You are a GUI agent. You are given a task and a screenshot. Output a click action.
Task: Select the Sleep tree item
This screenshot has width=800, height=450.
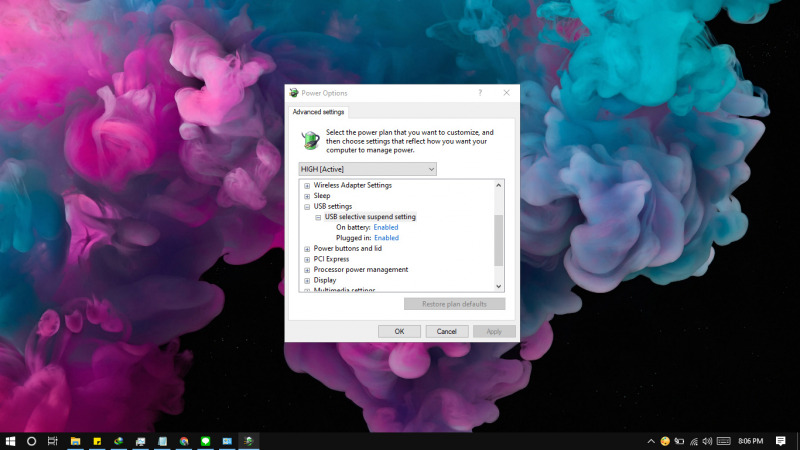pyautogui.click(x=321, y=196)
